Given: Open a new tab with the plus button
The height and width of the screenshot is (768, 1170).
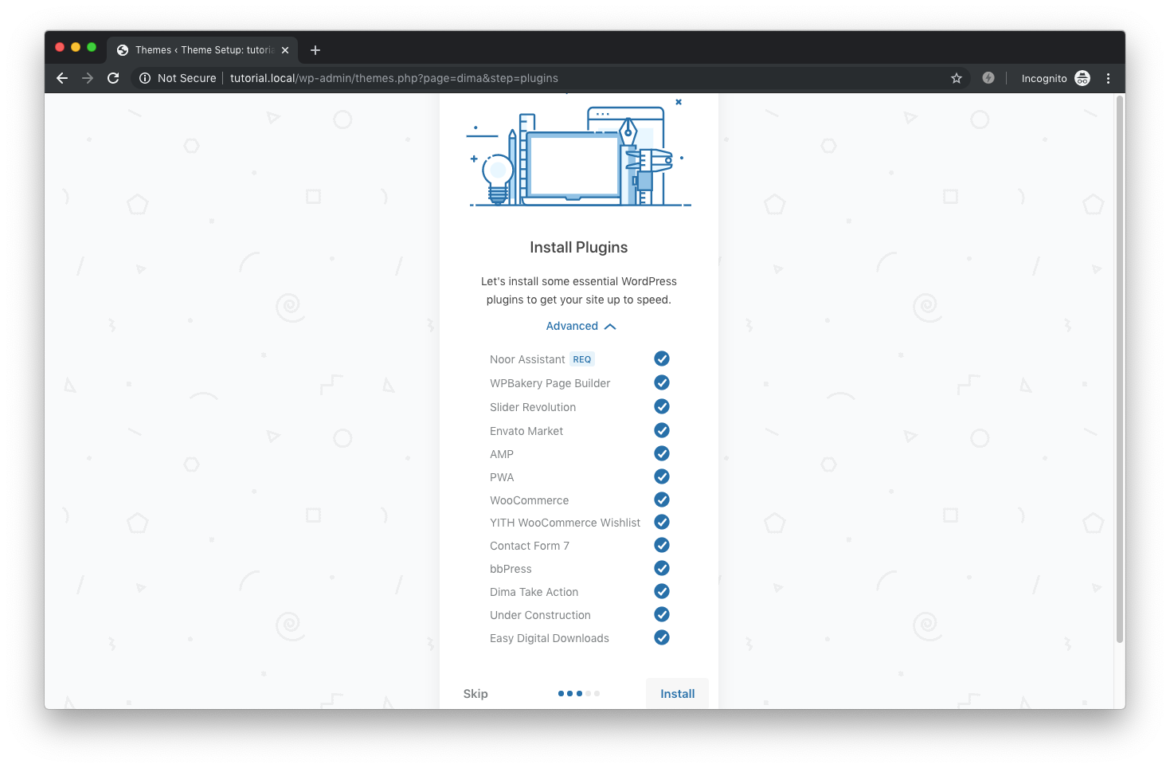Looking at the screenshot, I should [315, 49].
